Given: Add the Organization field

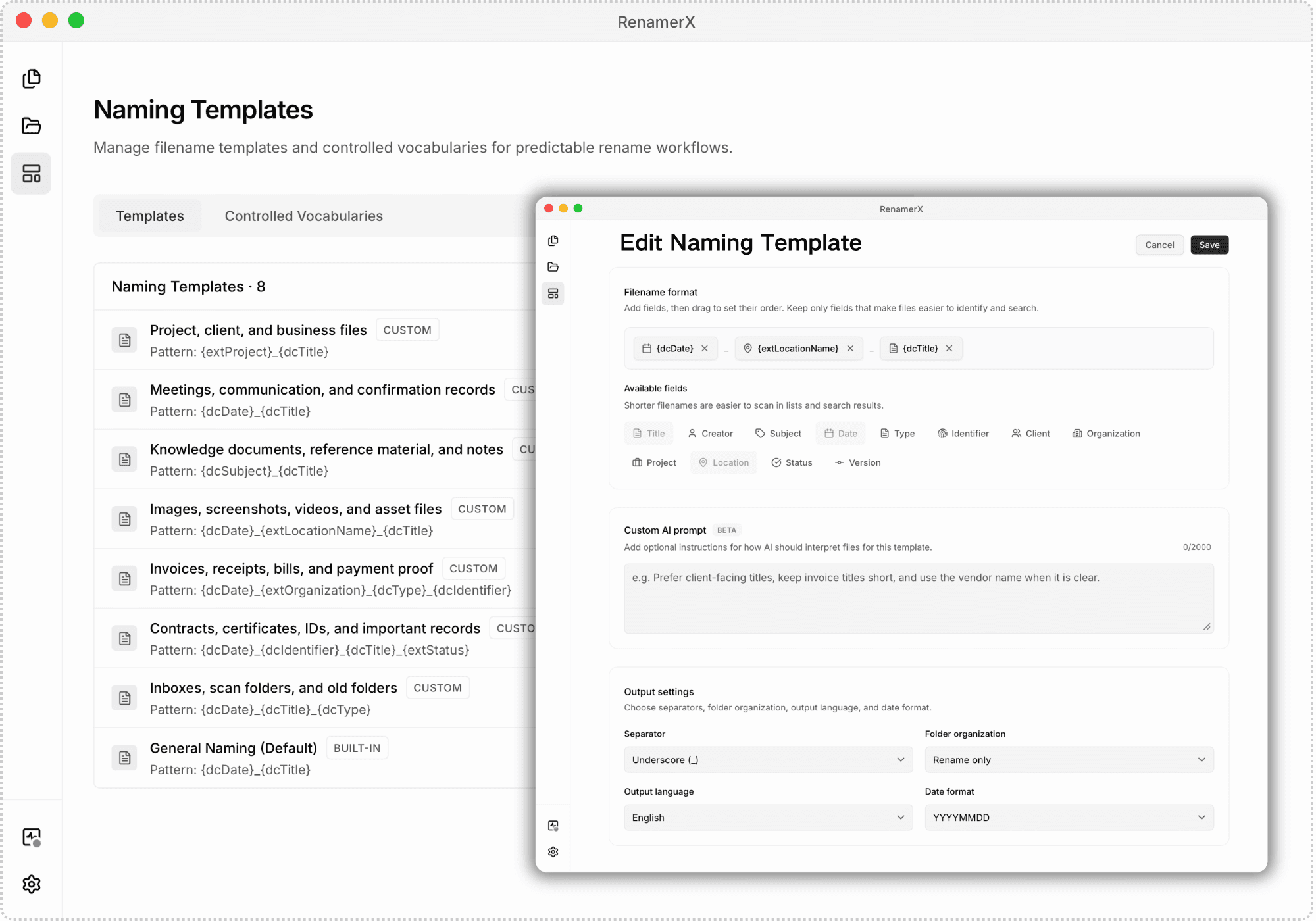Looking at the screenshot, I should tap(1106, 434).
